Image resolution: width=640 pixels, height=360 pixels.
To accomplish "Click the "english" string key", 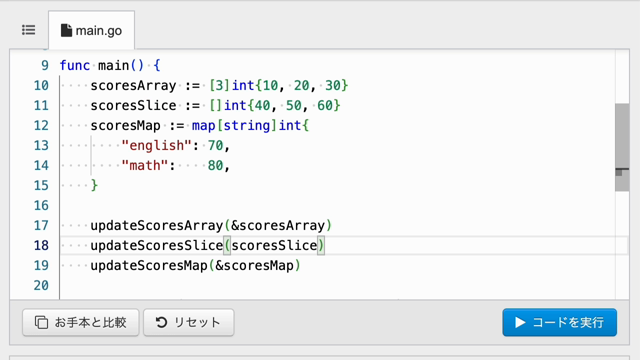I will click(x=156, y=145).
